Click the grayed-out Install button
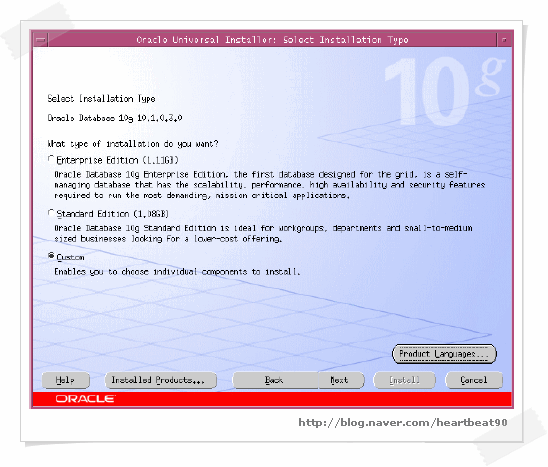The image size is (548, 467). [404, 380]
